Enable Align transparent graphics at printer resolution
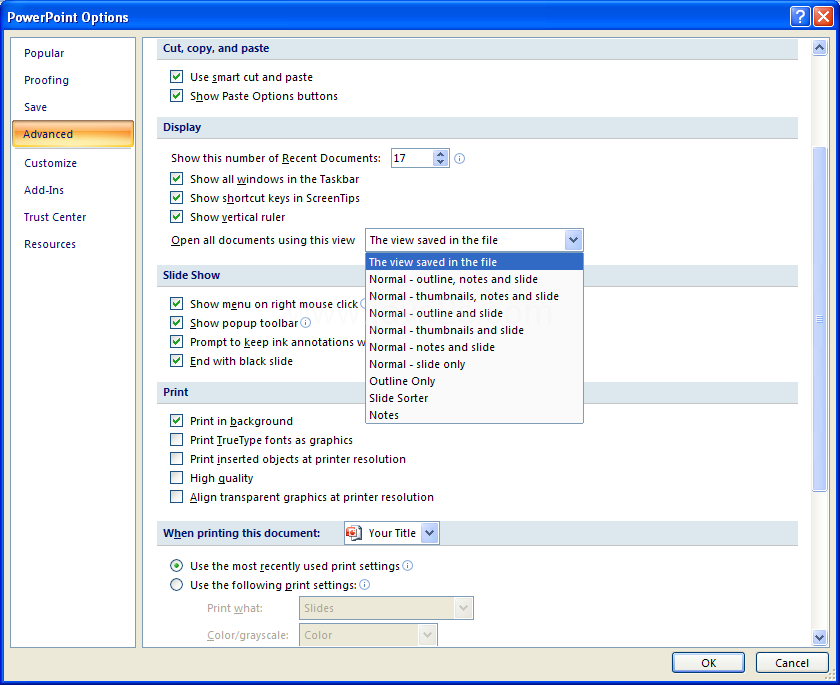Viewport: 840px width, 685px height. tap(176, 496)
